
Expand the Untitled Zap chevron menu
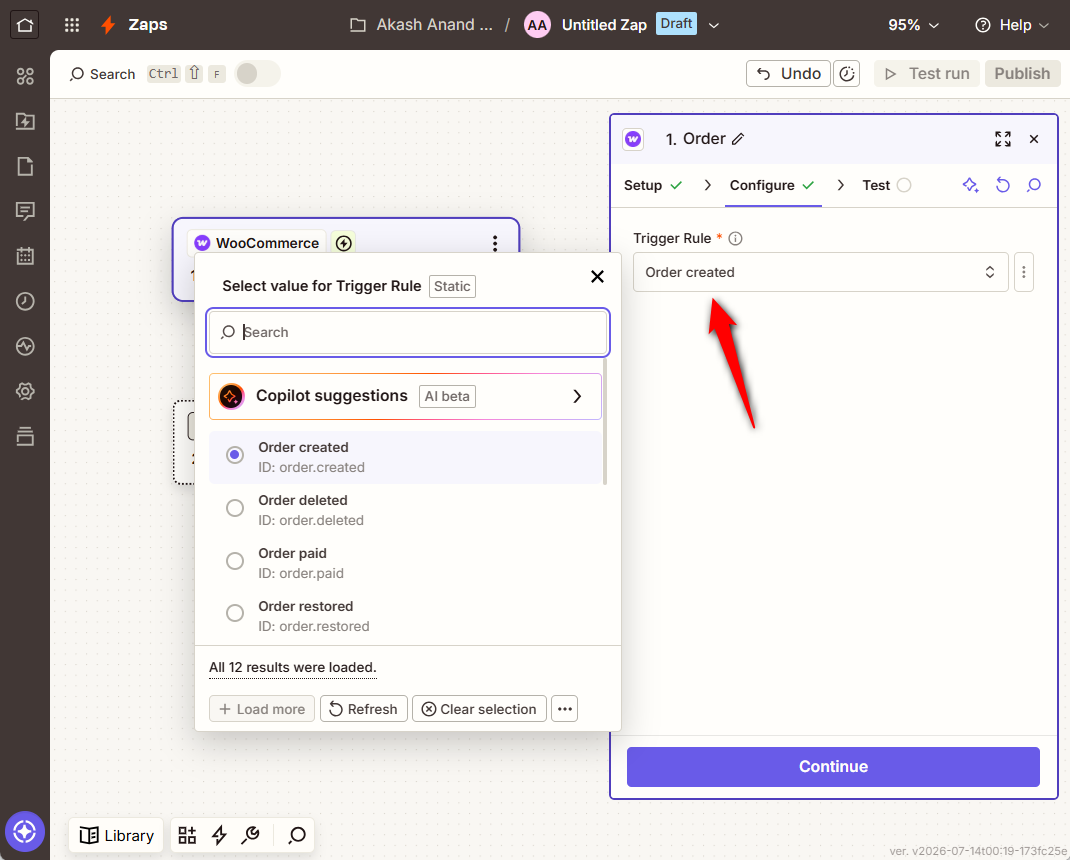pos(714,25)
